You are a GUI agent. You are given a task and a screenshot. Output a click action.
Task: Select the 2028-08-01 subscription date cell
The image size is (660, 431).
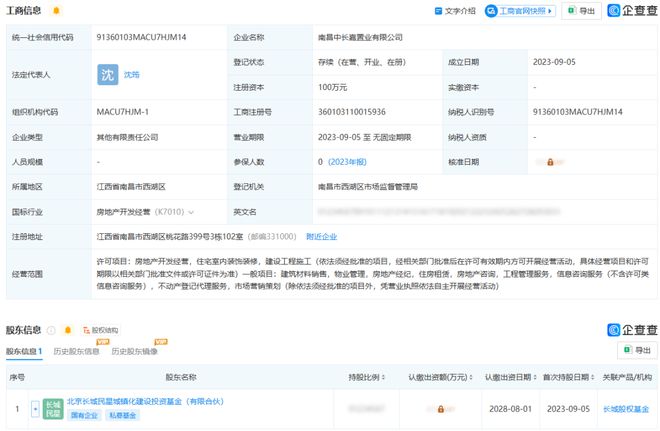pyautogui.click(x=510, y=409)
